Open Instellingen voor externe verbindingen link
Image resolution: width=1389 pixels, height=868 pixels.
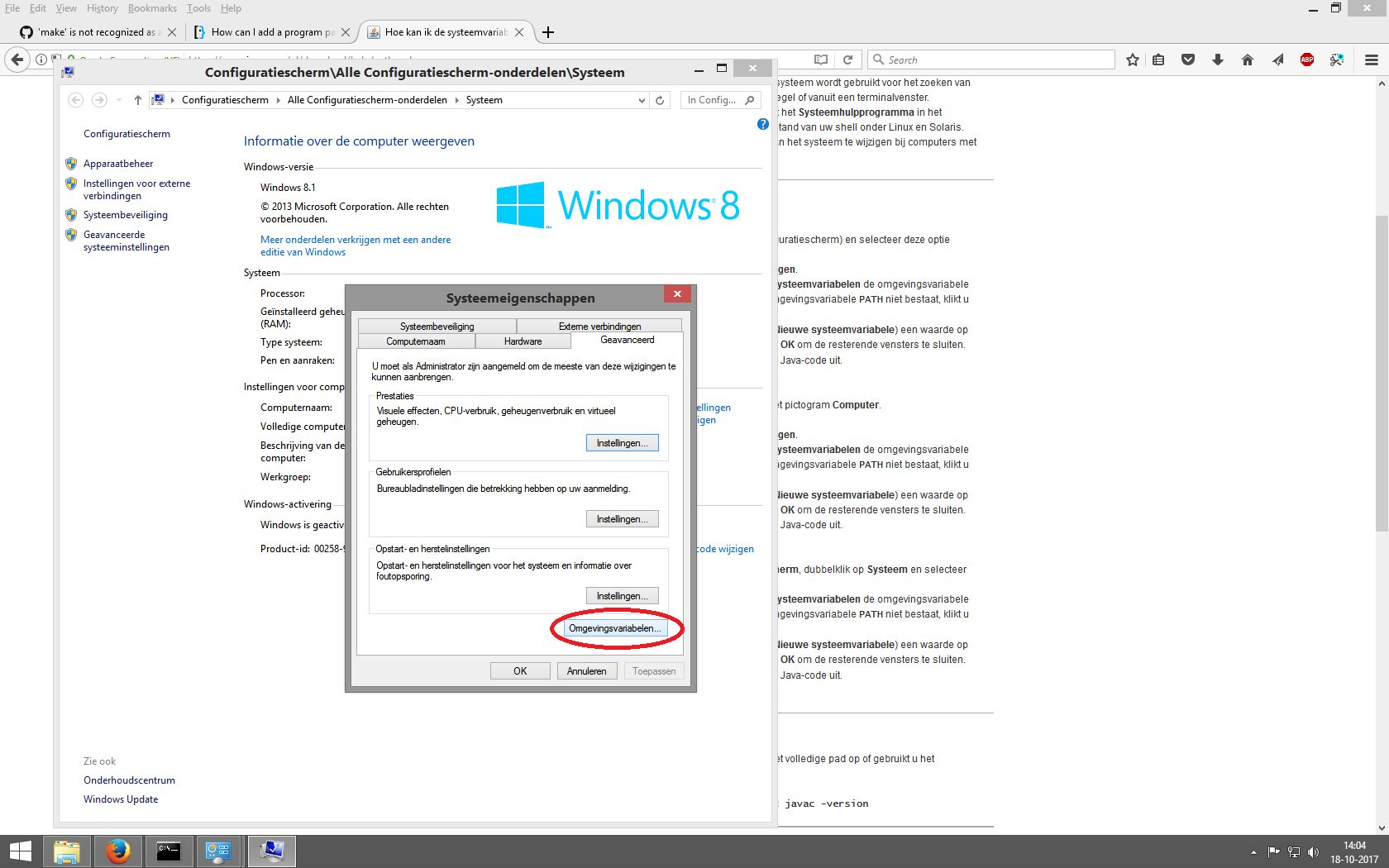136,189
